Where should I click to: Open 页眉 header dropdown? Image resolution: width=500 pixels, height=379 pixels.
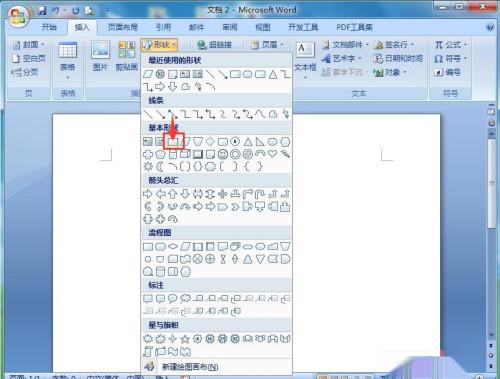coord(267,45)
